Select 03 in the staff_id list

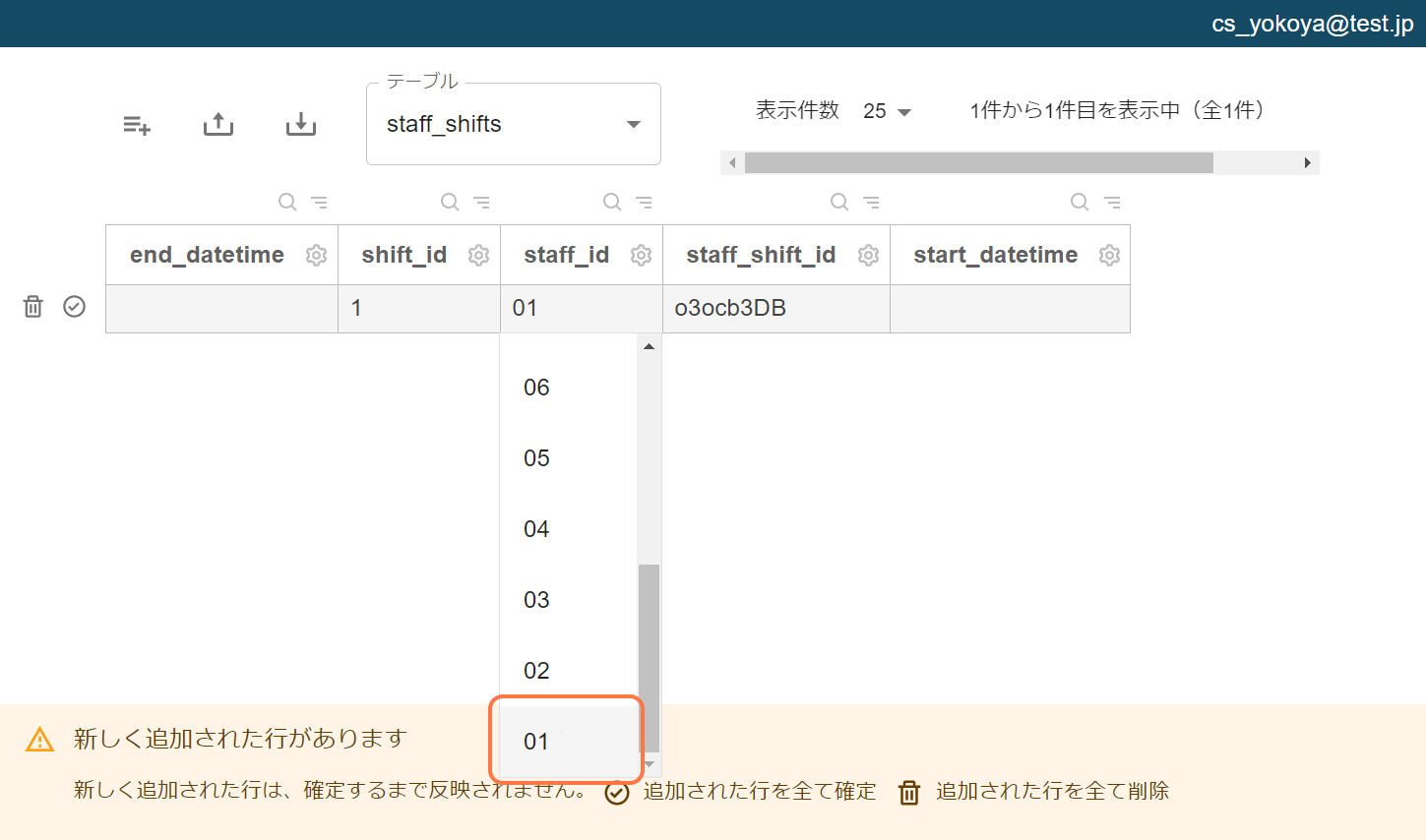[x=569, y=600]
